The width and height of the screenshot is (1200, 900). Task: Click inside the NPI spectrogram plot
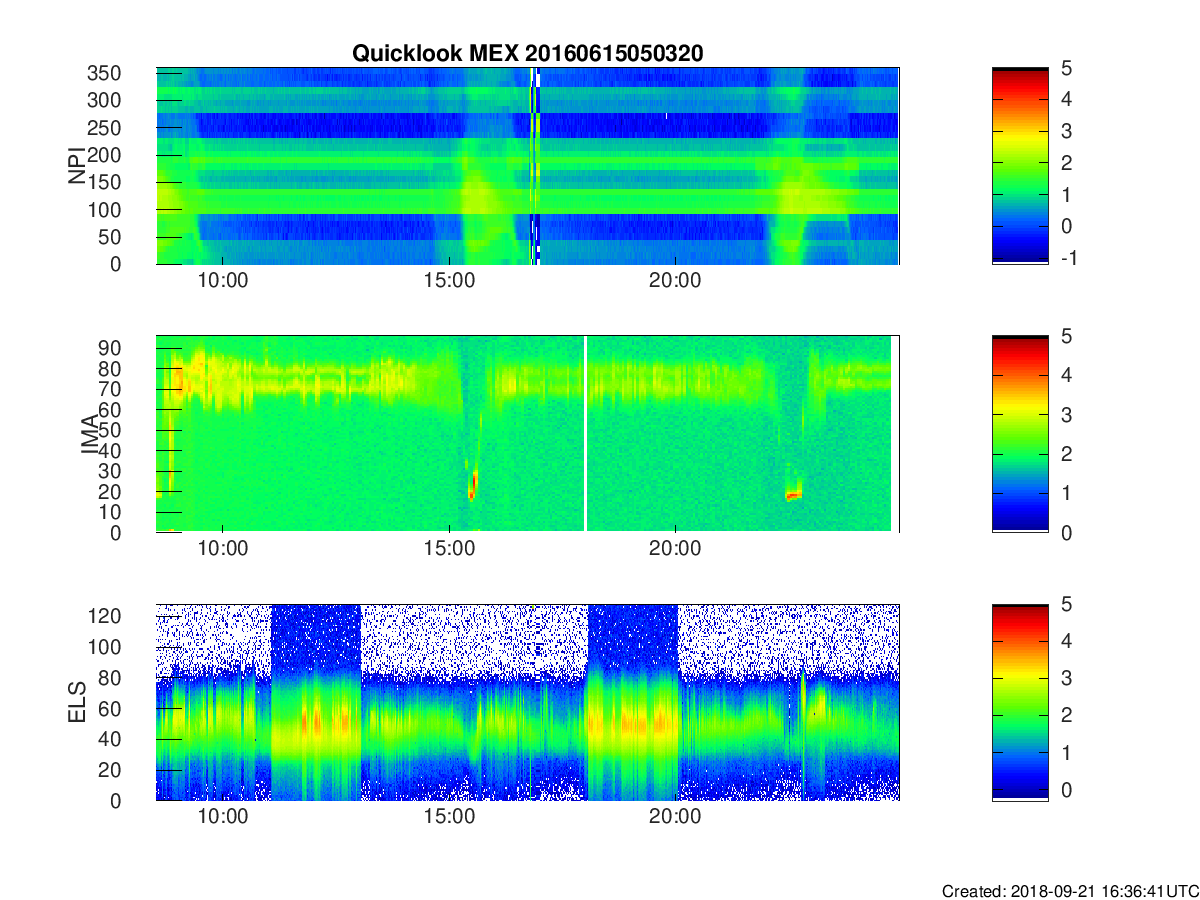click(x=527, y=166)
